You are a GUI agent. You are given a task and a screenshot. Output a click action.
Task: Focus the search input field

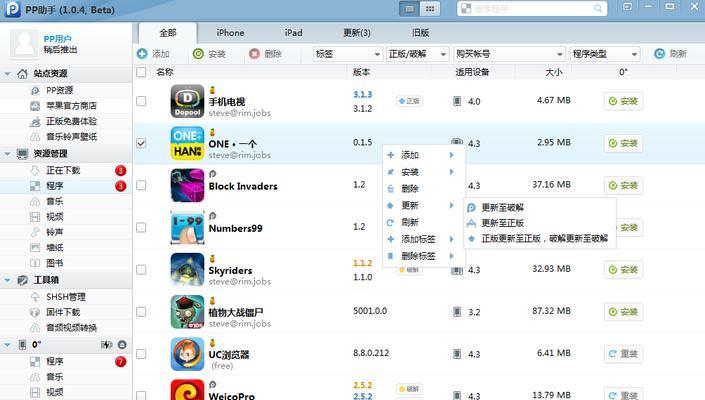532,9
